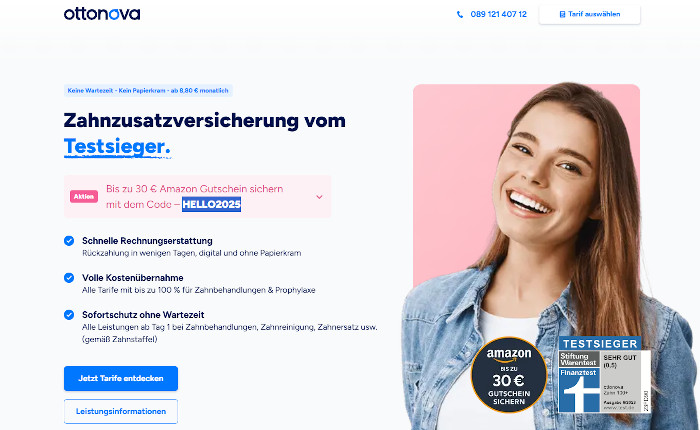The image size is (700, 430).
Task: Click checkmark beside Schnelle Rechnungserstattung
Action: click(x=69, y=241)
